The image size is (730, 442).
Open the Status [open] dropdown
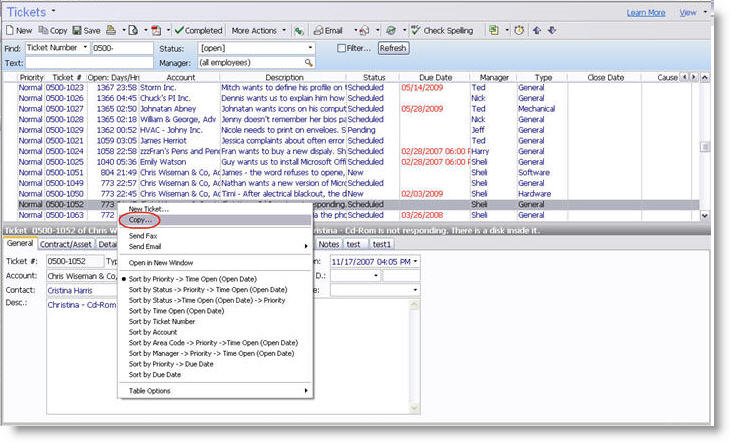pos(307,48)
